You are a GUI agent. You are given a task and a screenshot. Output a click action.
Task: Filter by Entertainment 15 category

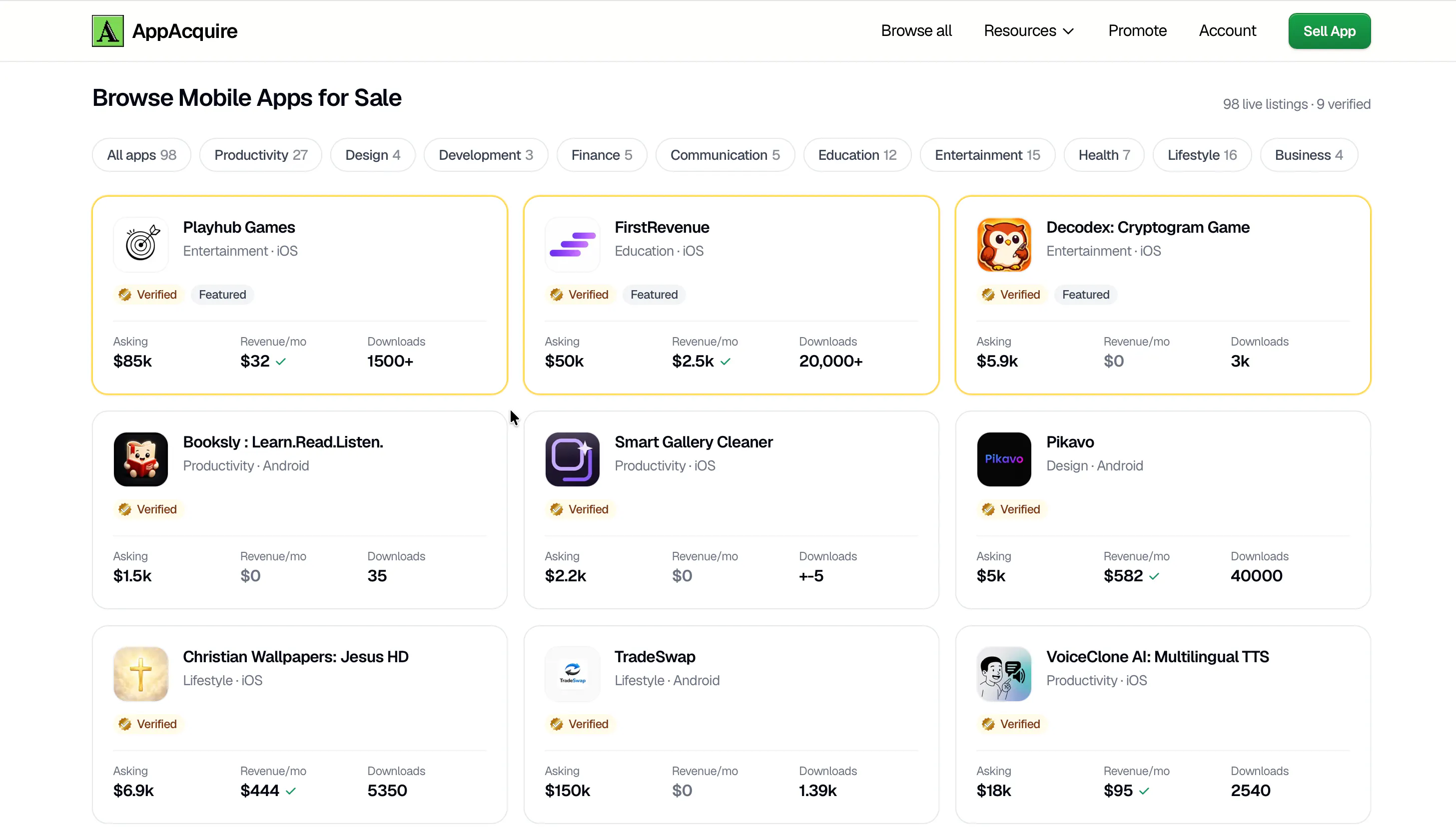[x=987, y=155]
